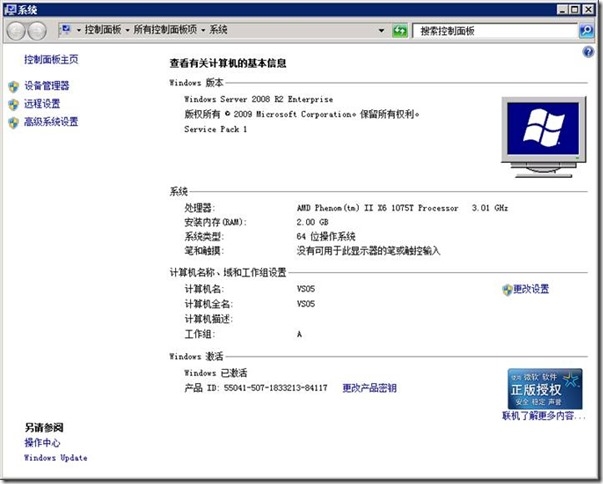Open 远程设置 link
603x484 pixels.
click(42, 103)
